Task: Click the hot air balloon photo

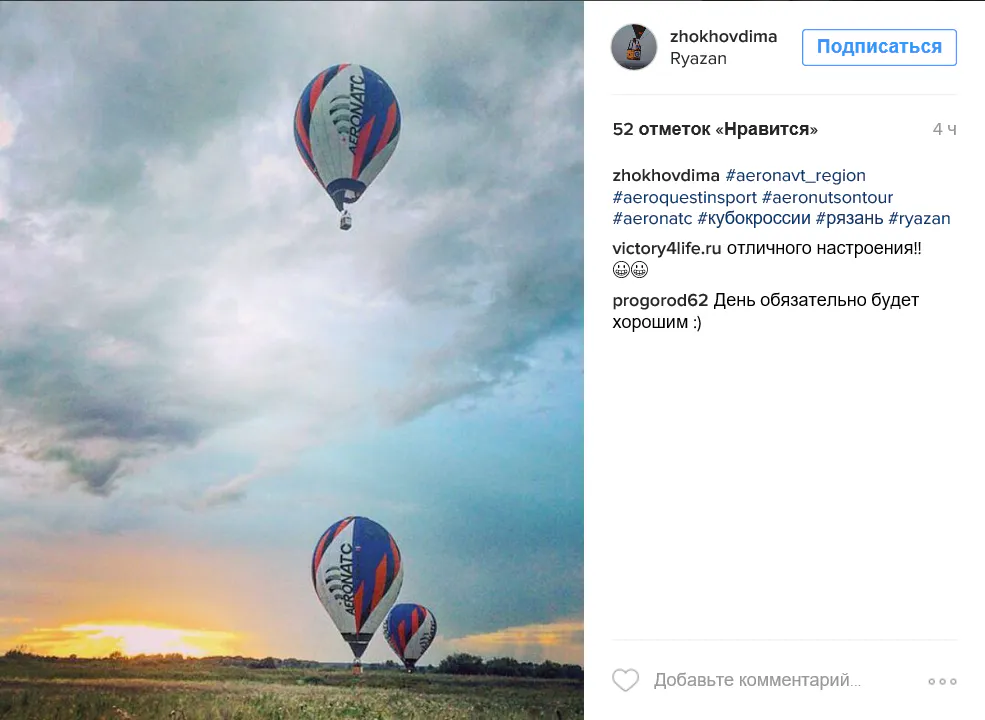Action: click(291, 360)
